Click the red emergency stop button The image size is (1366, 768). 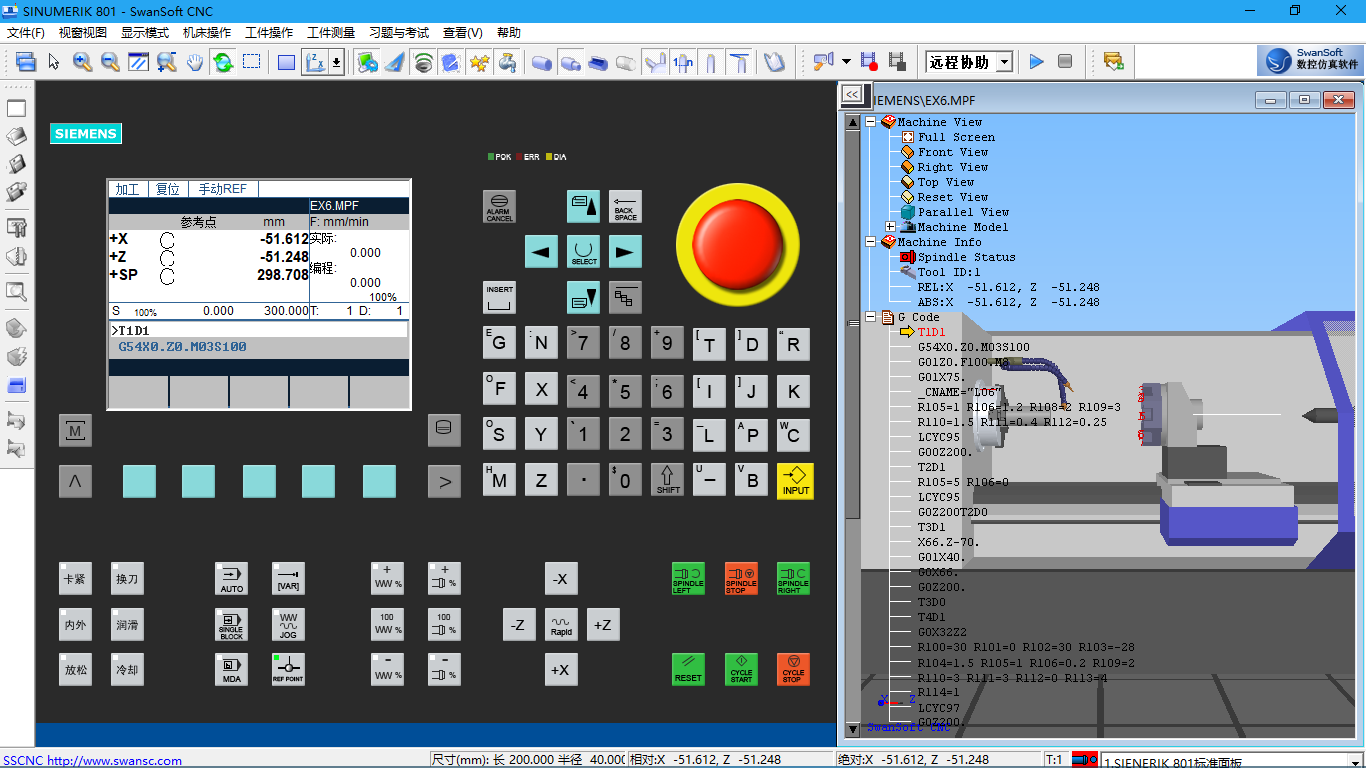point(737,243)
